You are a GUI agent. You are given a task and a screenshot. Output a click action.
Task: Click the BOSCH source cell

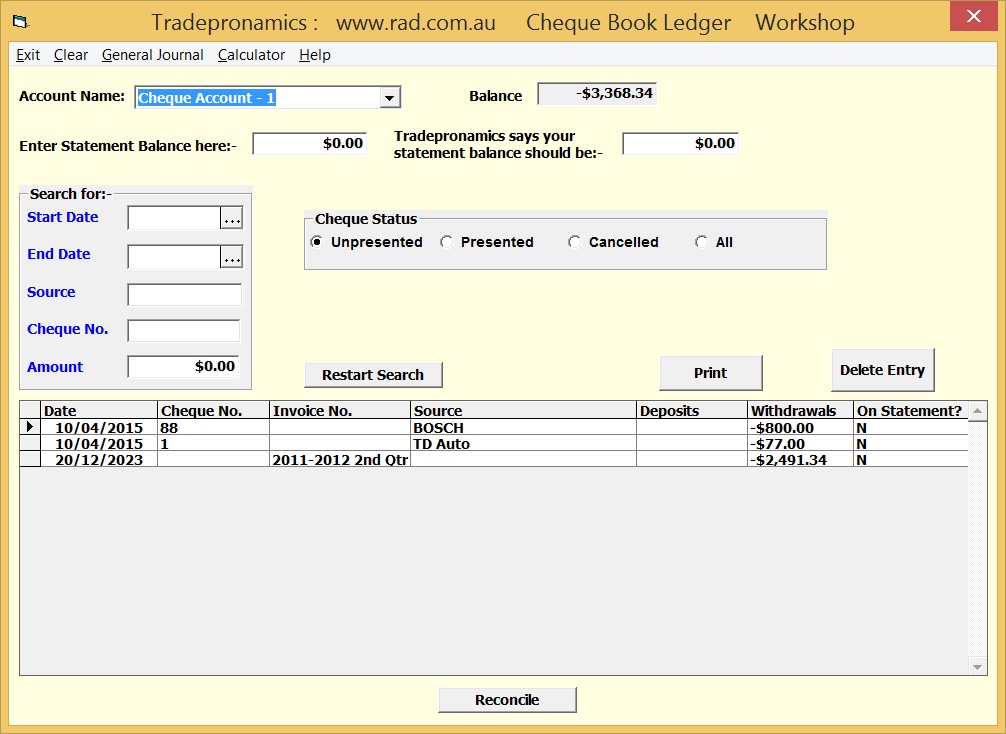click(x=524, y=427)
